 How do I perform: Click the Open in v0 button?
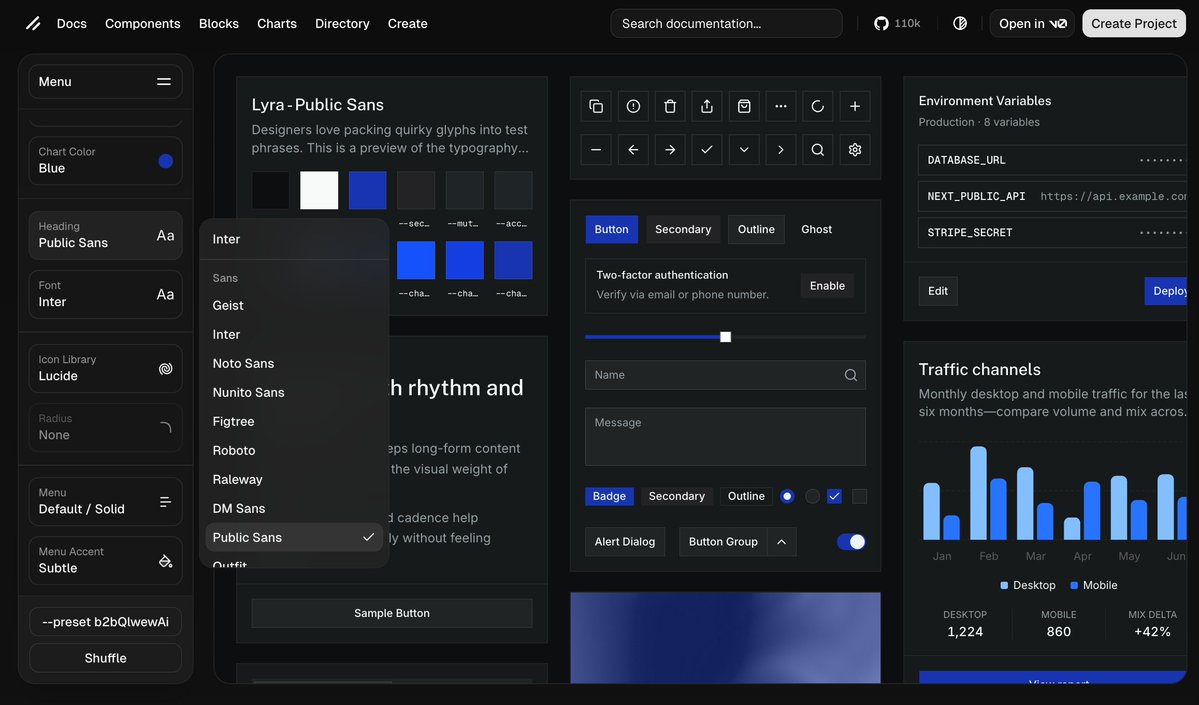pos(1032,24)
